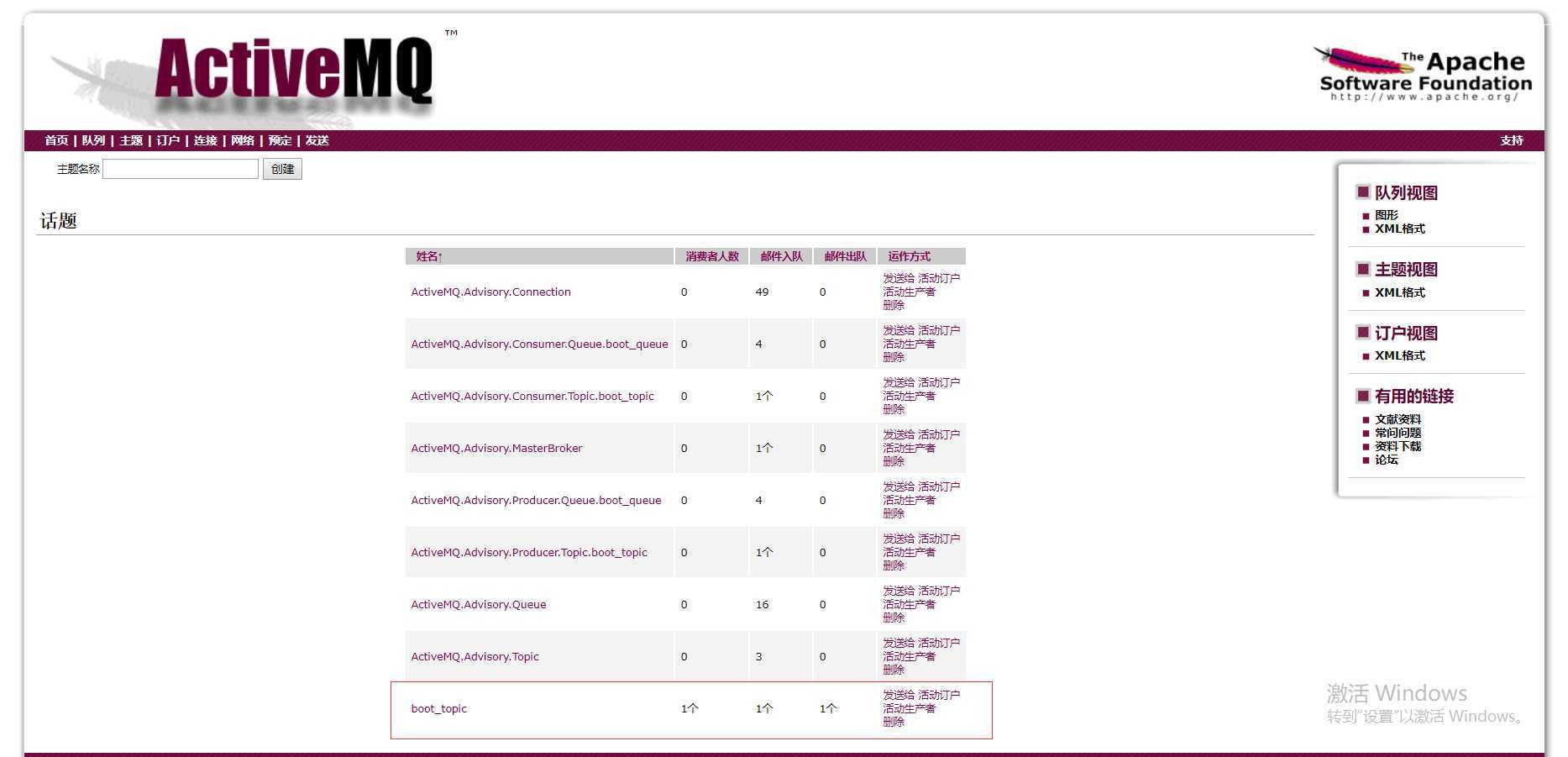Open XML格式 under 主题视图
Image resolution: width=1568 pixels, height=757 pixels.
1400,292
